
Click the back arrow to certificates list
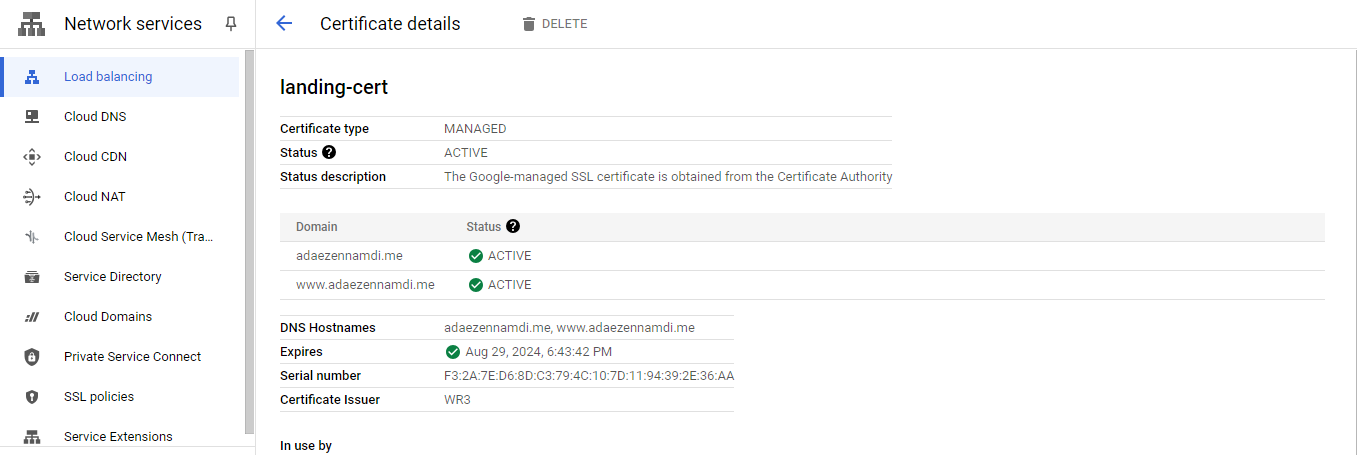pyautogui.click(x=284, y=24)
